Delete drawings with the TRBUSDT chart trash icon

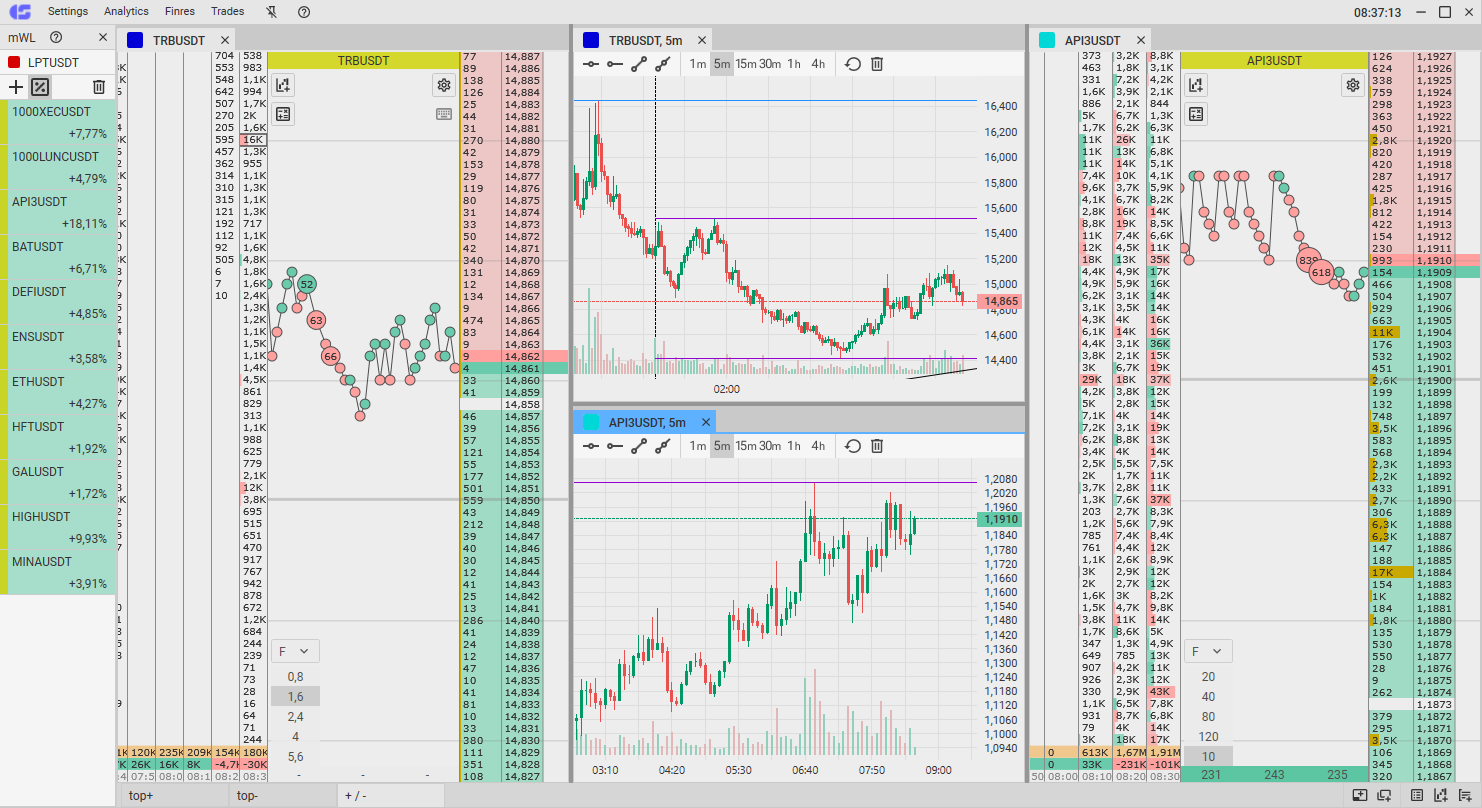[x=877, y=64]
